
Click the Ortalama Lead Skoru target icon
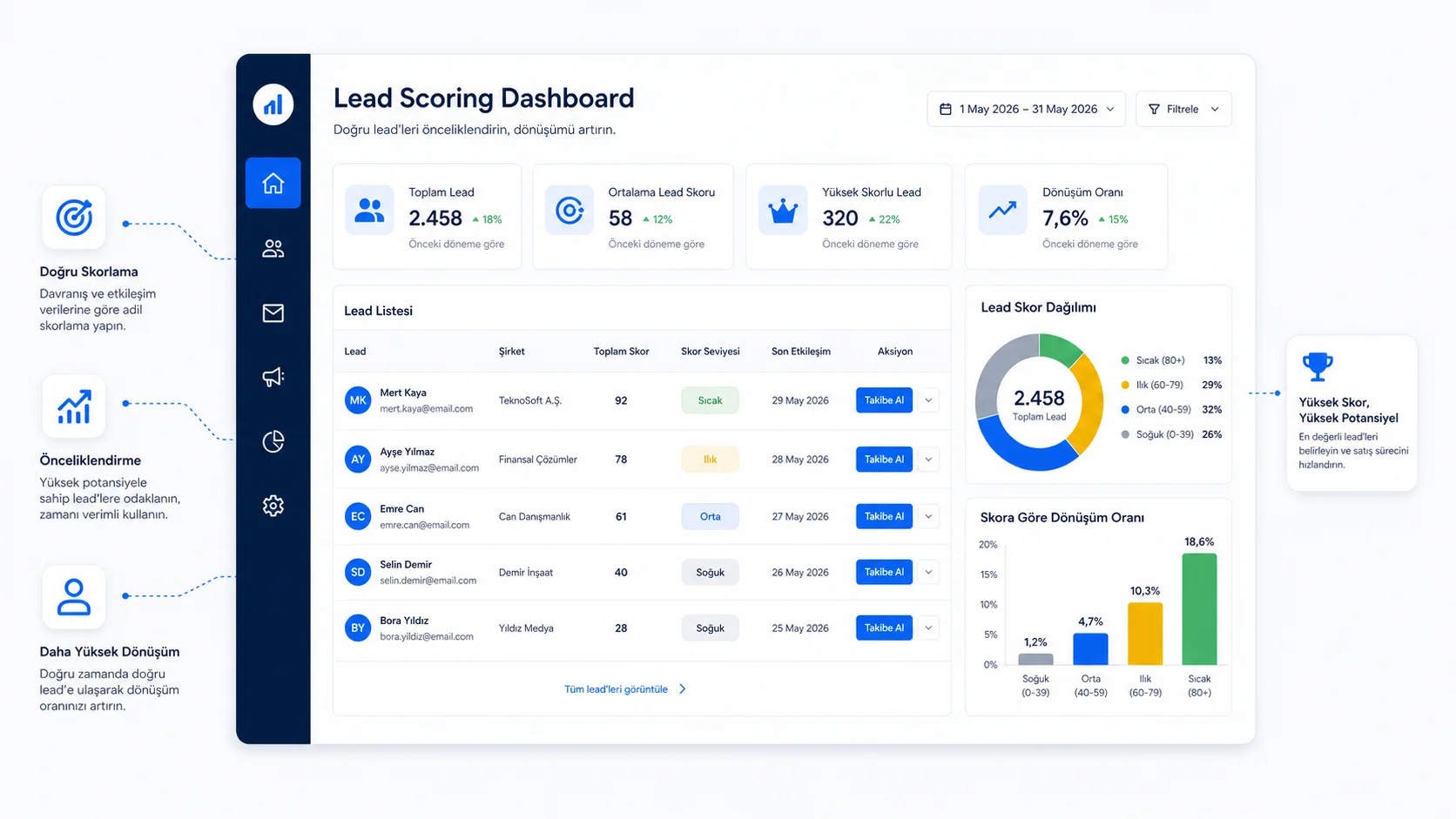point(570,211)
